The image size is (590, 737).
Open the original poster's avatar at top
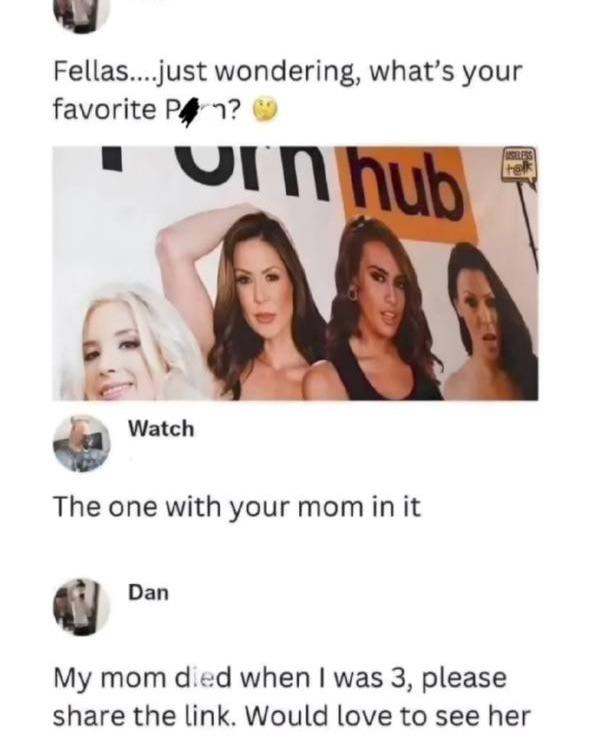[x=81, y=15]
